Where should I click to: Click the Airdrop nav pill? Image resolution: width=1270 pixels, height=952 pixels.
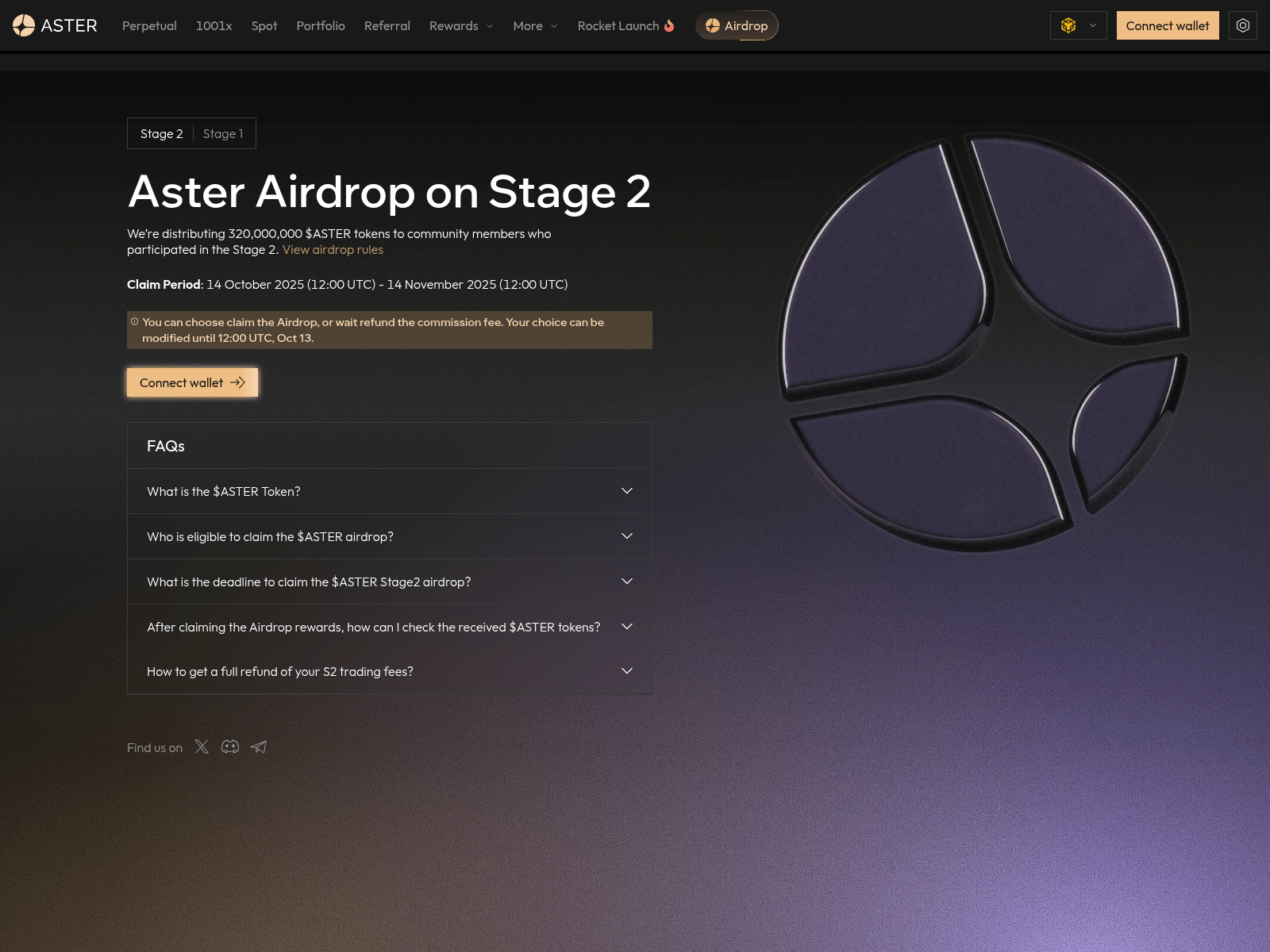pos(737,25)
